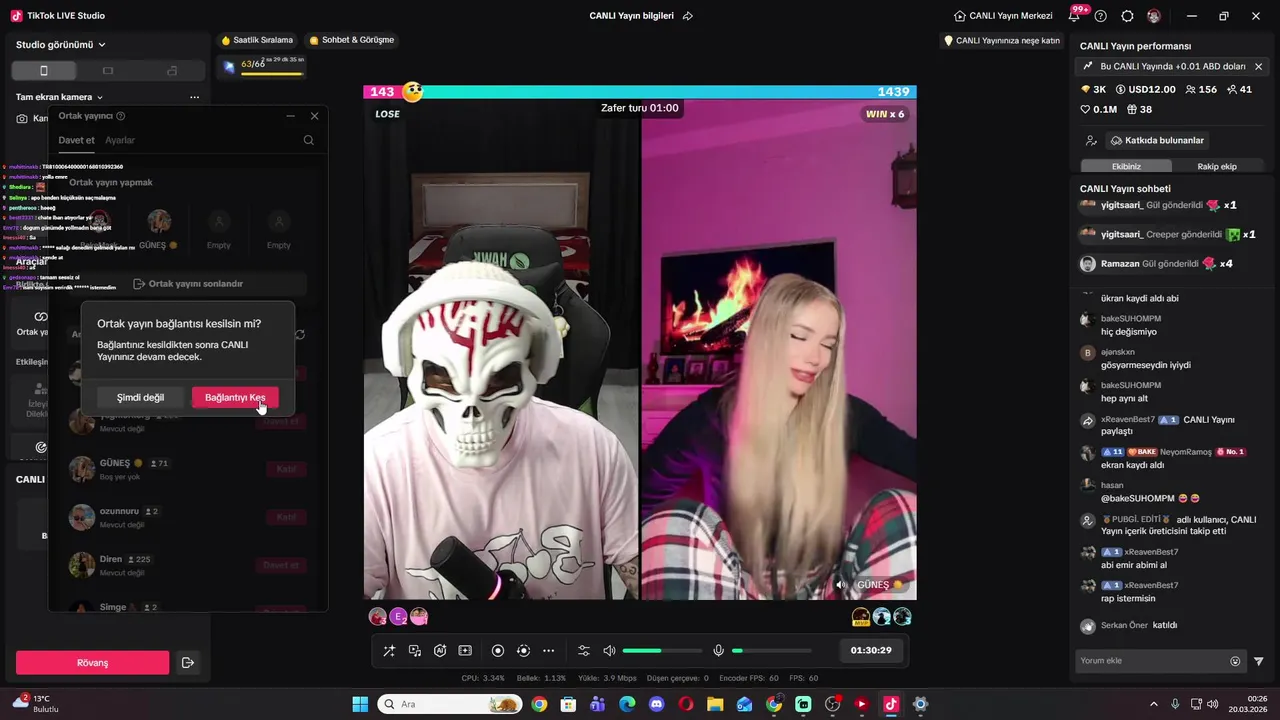This screenshot has width=1280, height=720.
Task: Select the dual-screen layout tab
Action: 172,71
